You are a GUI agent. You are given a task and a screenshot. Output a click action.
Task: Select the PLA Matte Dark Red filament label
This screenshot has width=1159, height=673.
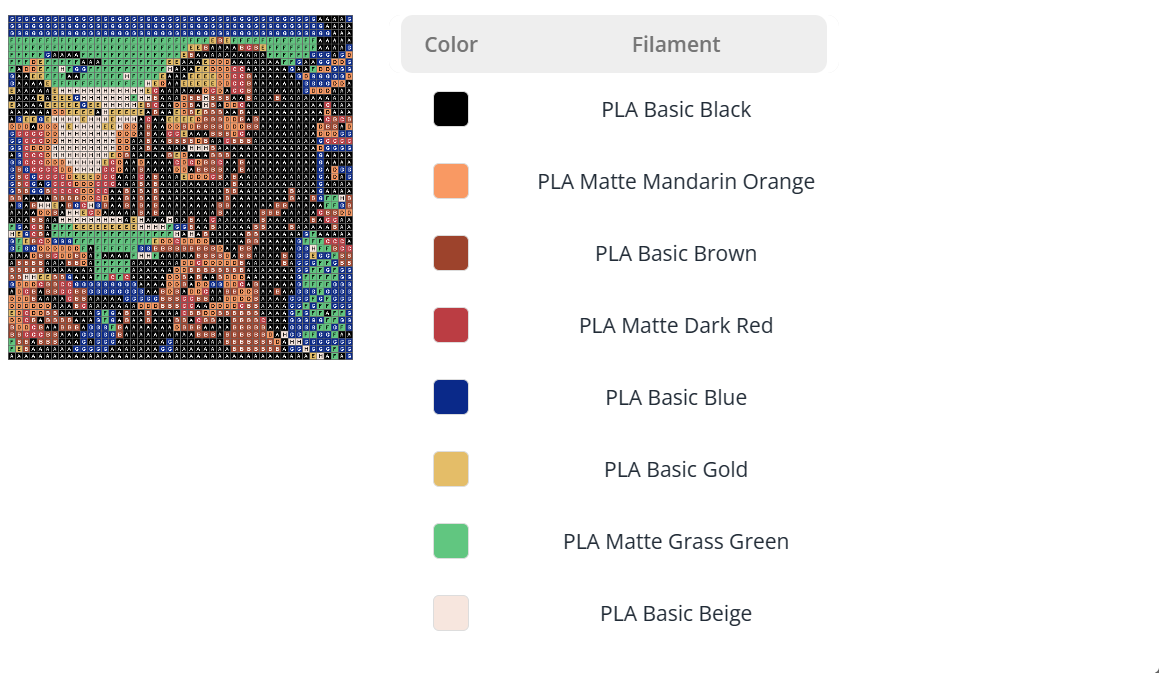coord(676,325)
